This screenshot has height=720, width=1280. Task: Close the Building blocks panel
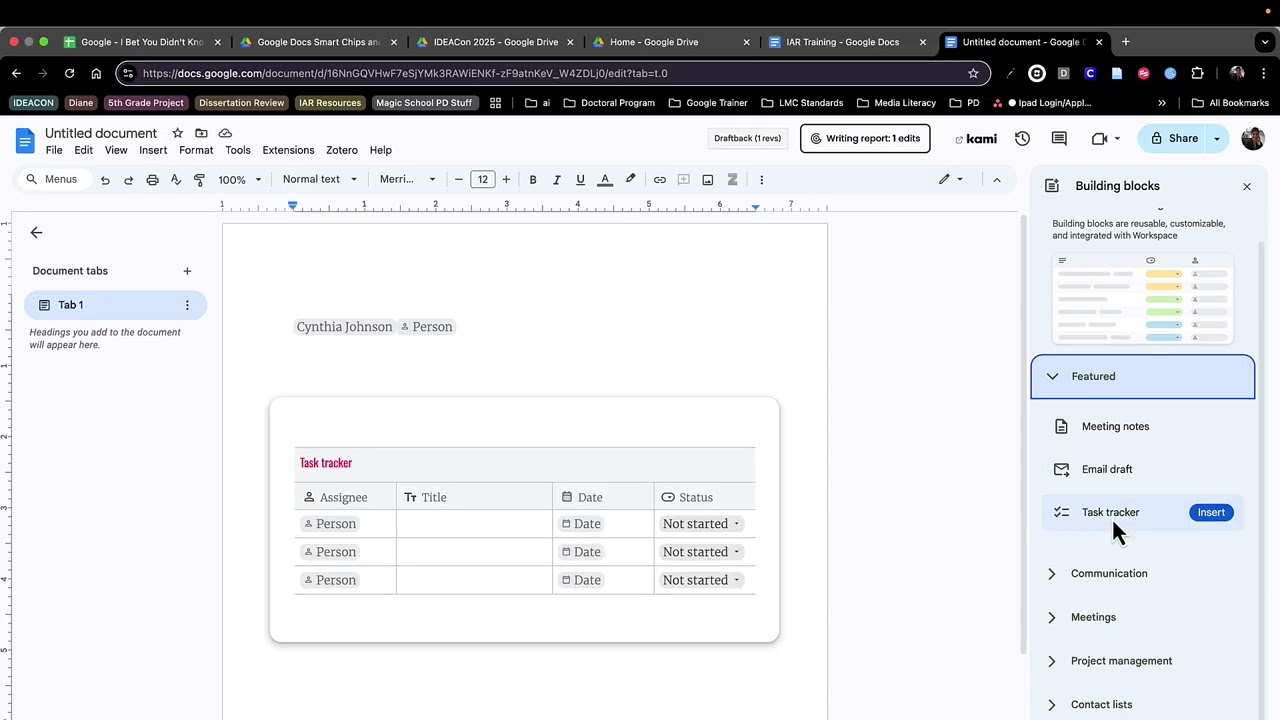[x=1247, y=187]
